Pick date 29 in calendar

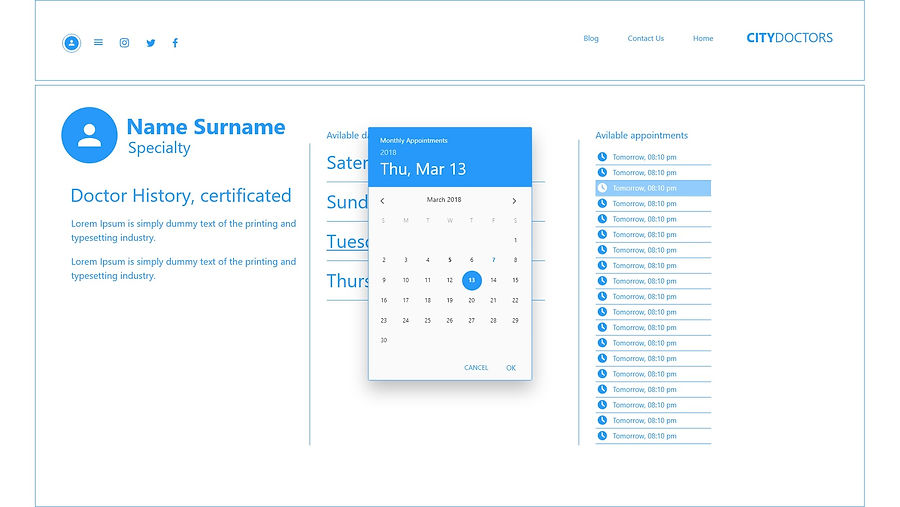[x=515, y=320]
